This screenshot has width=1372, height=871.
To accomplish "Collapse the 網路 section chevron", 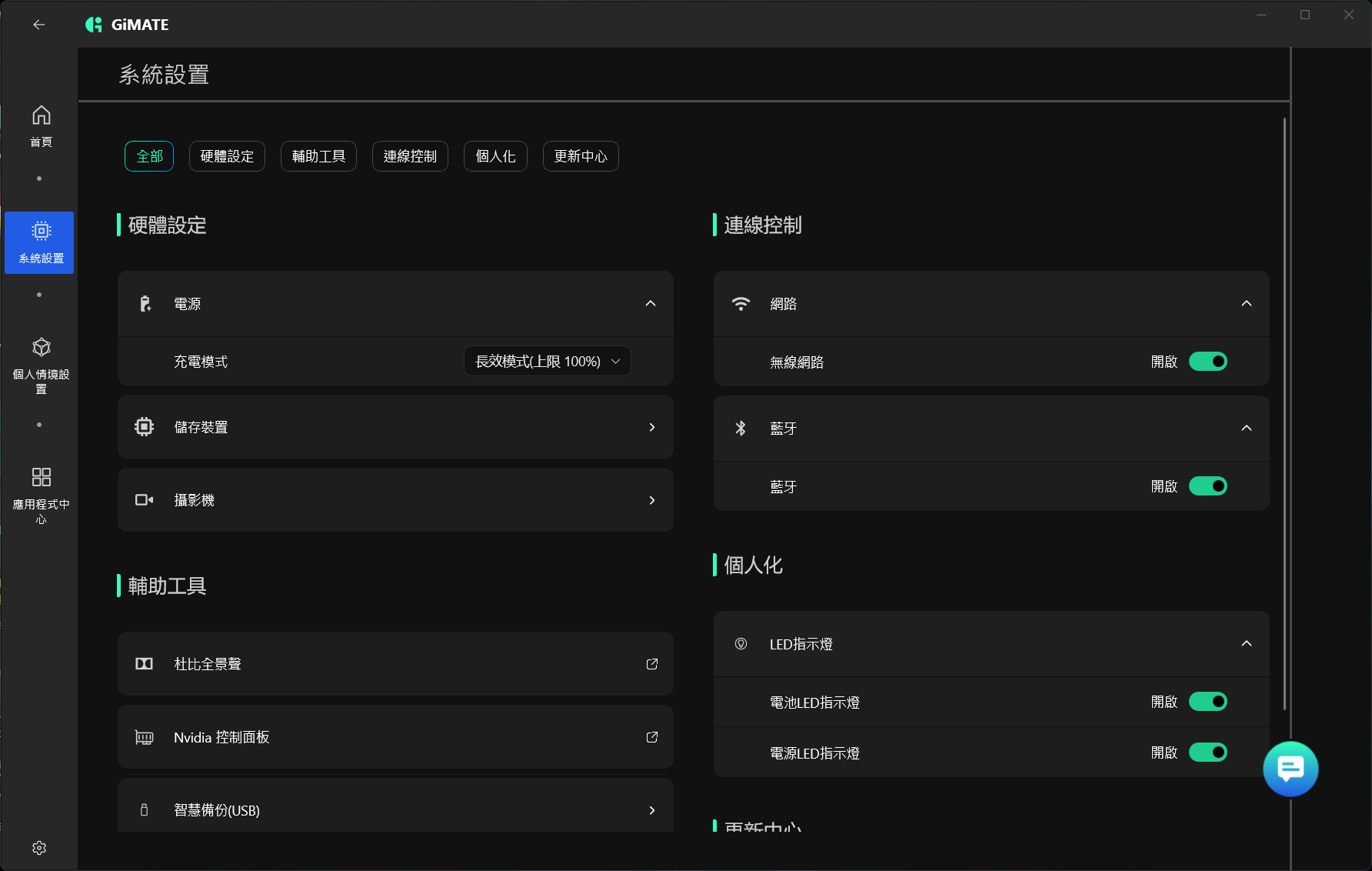I will coord(1247,304).
